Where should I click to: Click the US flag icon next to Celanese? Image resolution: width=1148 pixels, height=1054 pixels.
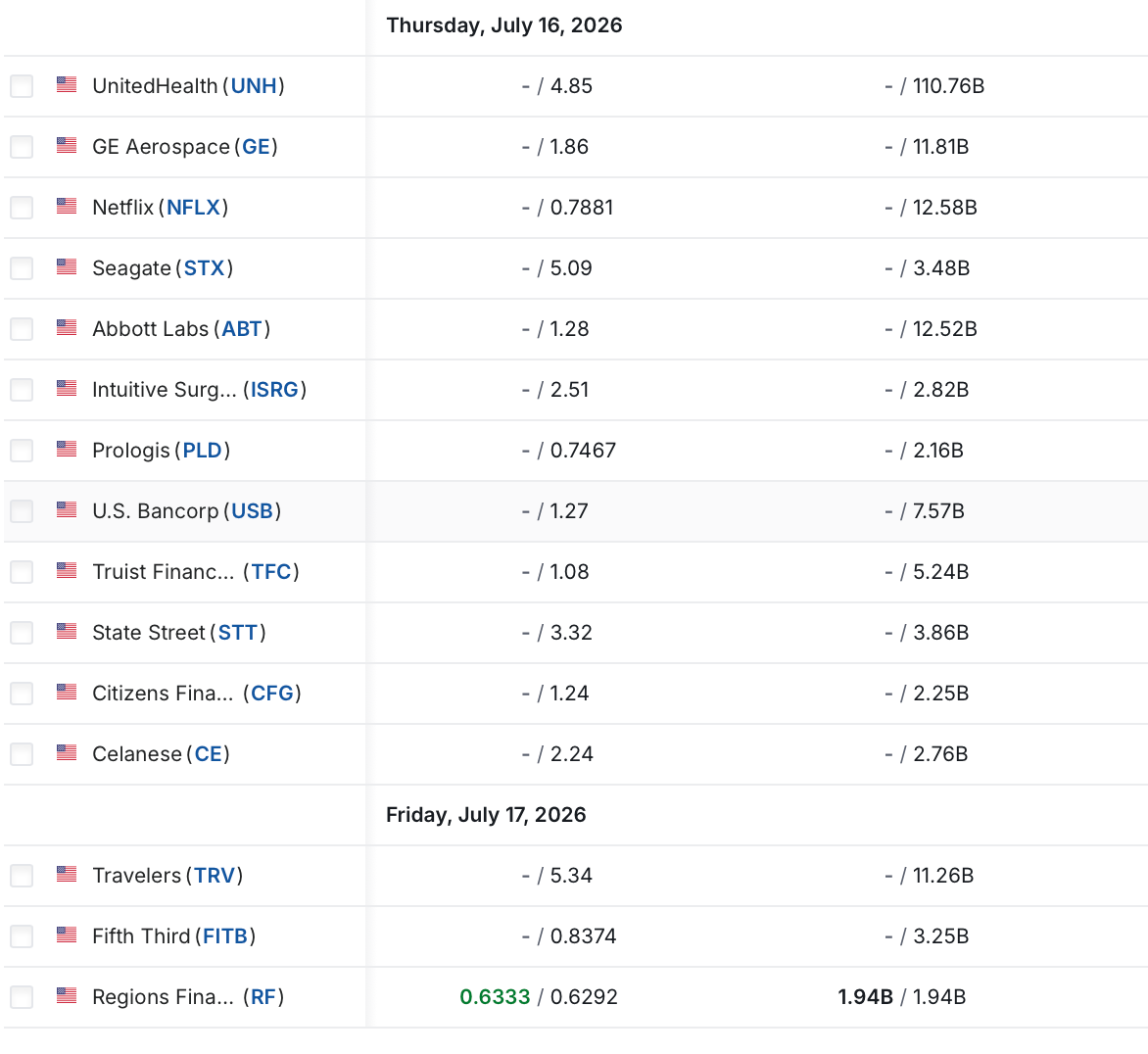(67, 752)
